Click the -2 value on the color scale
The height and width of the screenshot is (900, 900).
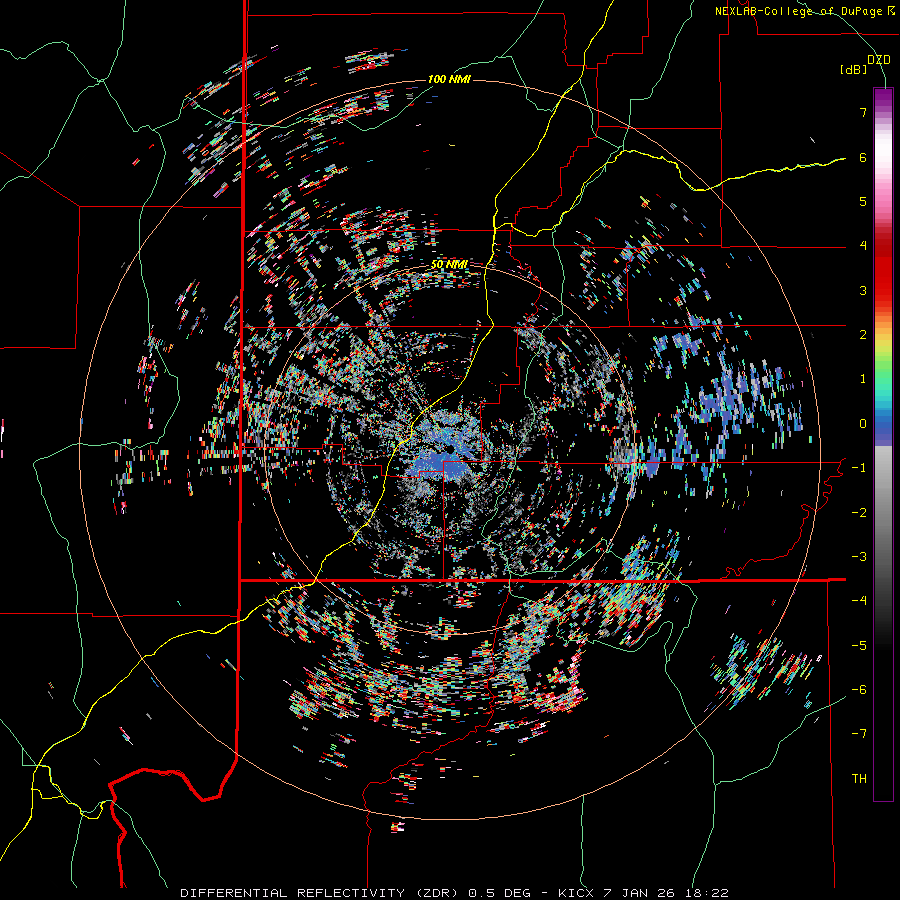(x=859, y=513)
